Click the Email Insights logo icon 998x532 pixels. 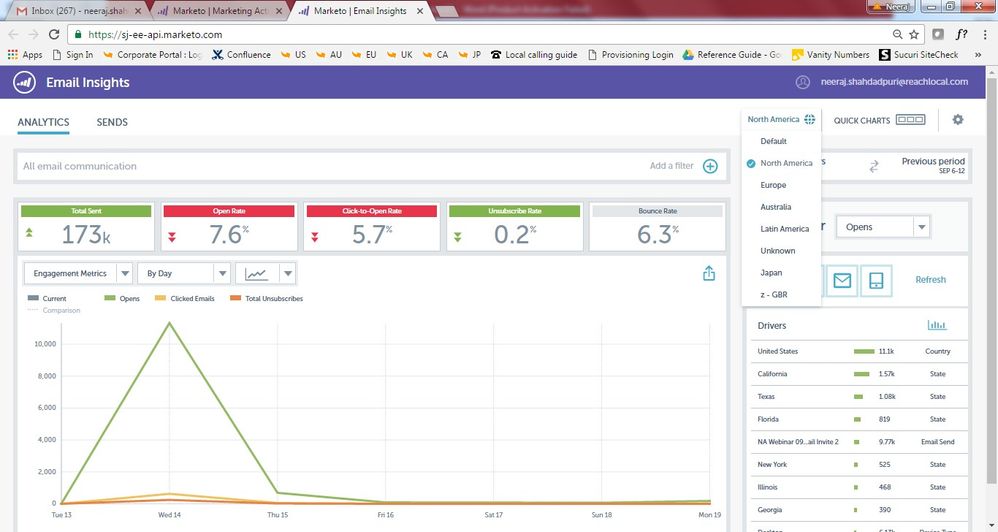[25, 82]
